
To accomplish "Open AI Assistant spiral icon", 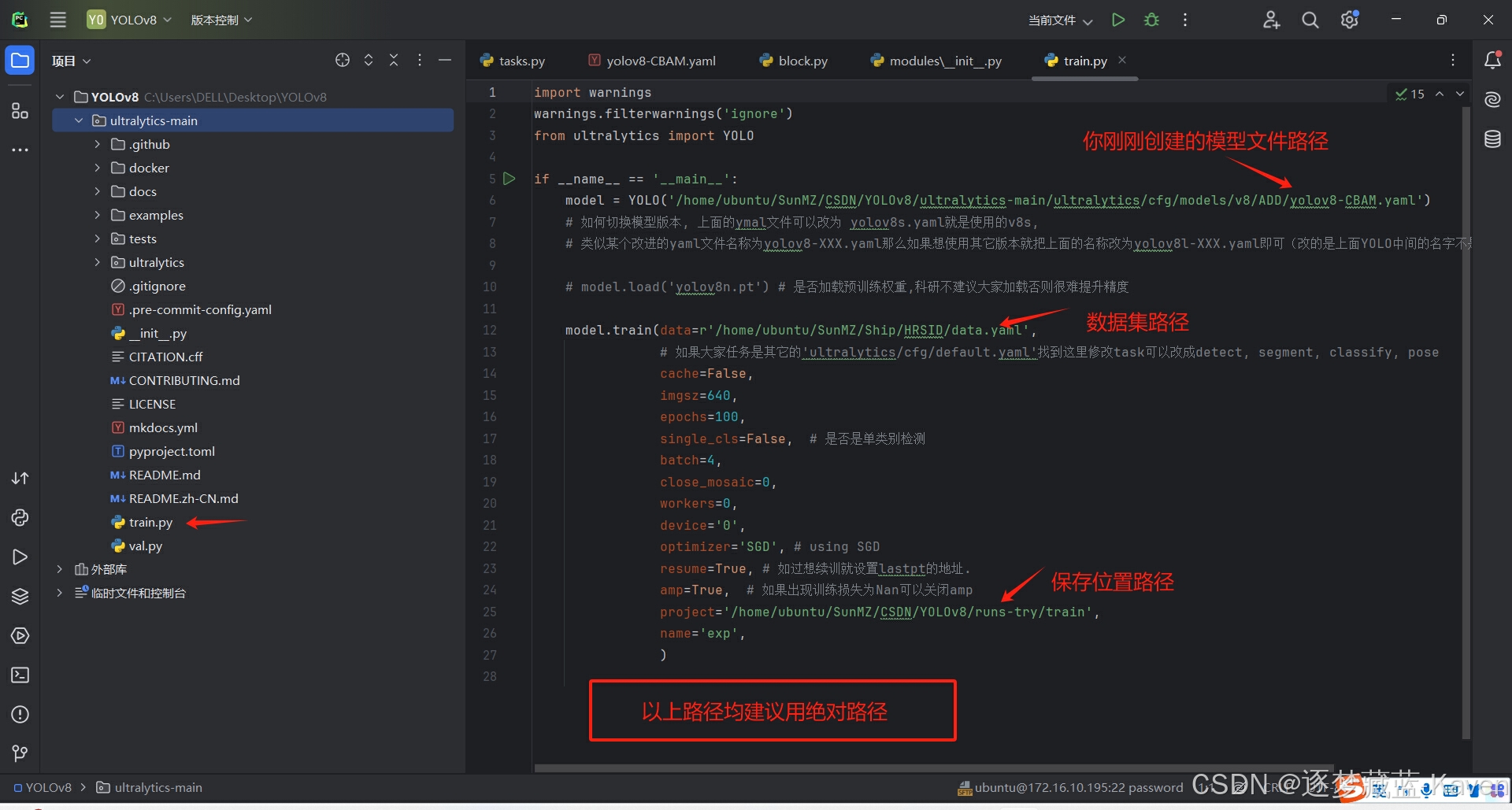I will [1492, 99].
